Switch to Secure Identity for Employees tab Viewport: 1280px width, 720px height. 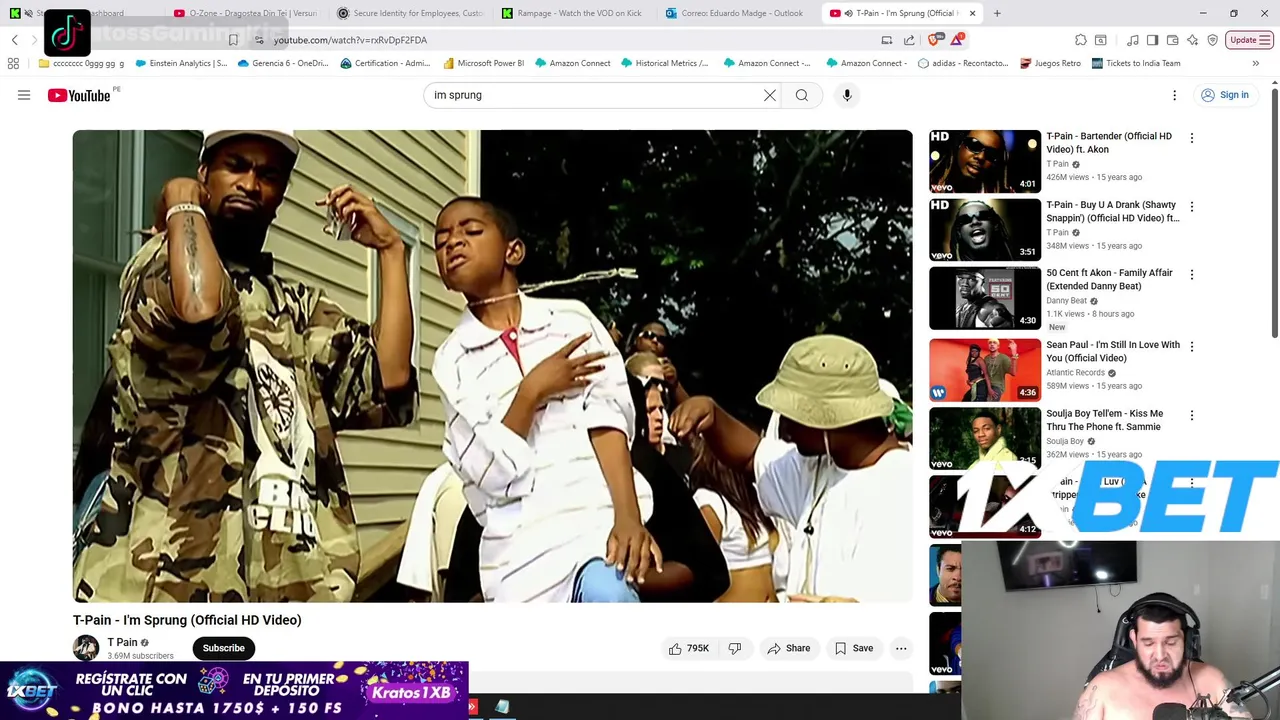pyautogui.click(x=410, y=13)
